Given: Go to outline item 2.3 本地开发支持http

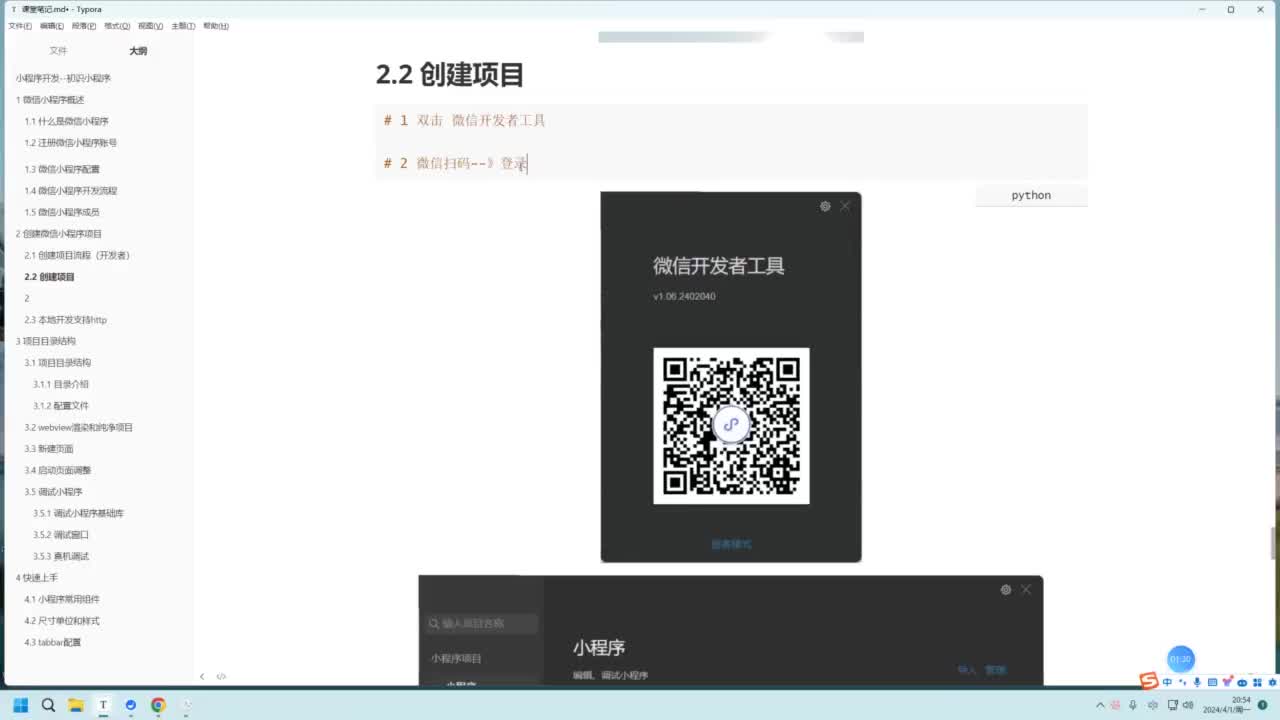Looking at the screenshot, I should (65, 320).
